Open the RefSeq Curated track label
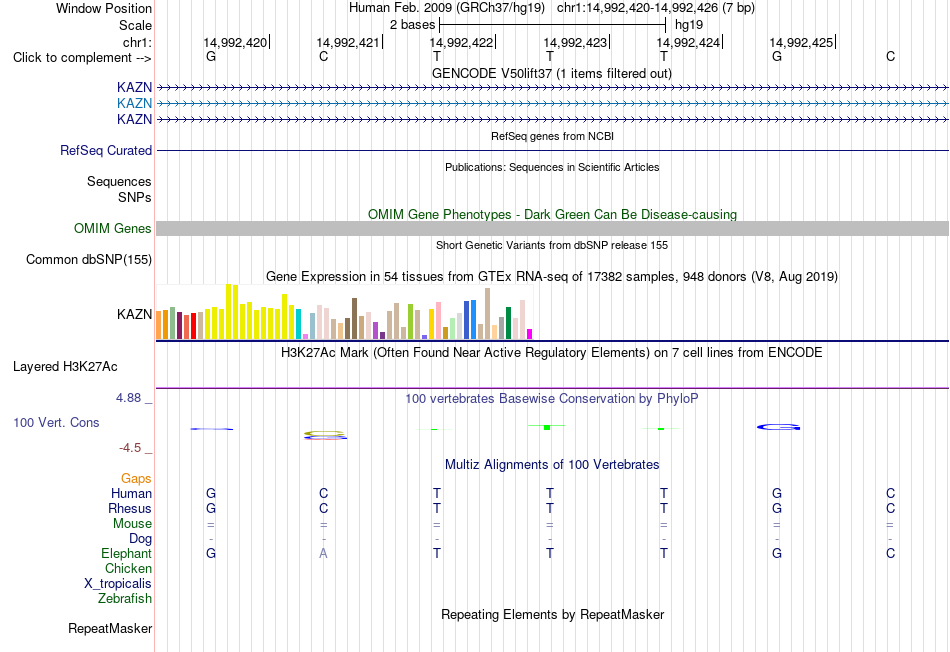 (x=105, y=150)
